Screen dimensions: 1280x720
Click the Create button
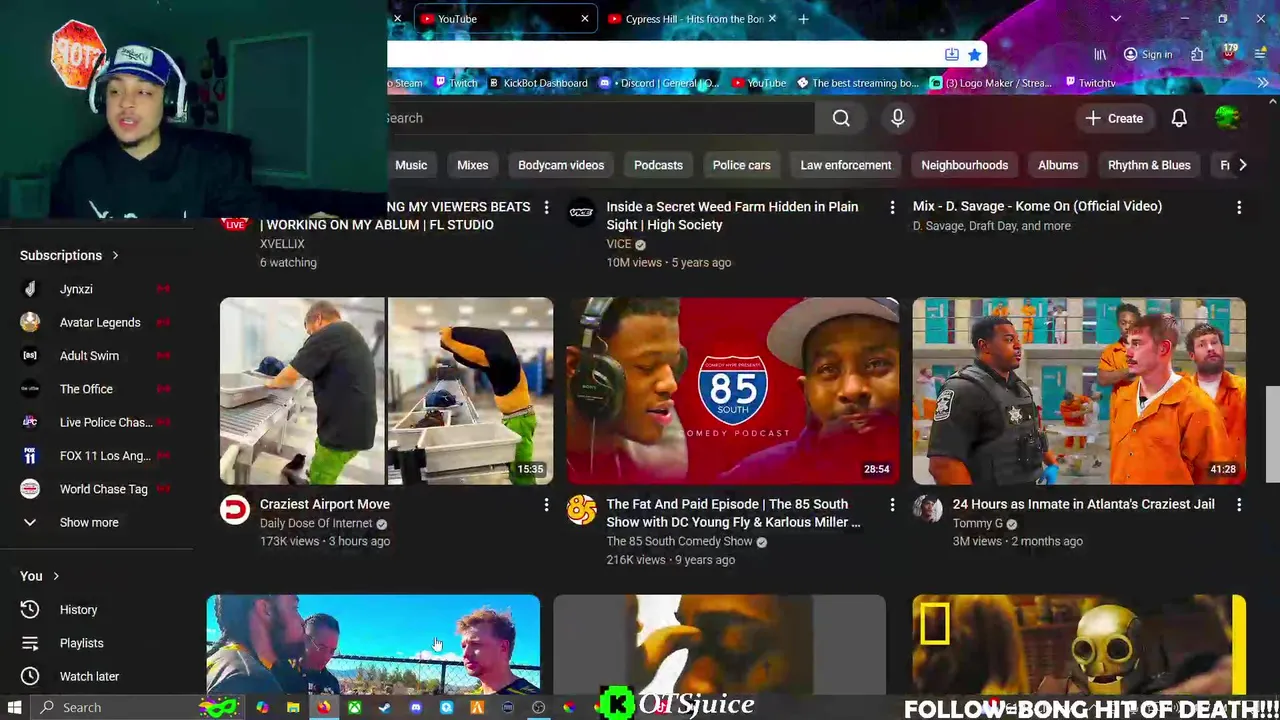coord(1114,118)
